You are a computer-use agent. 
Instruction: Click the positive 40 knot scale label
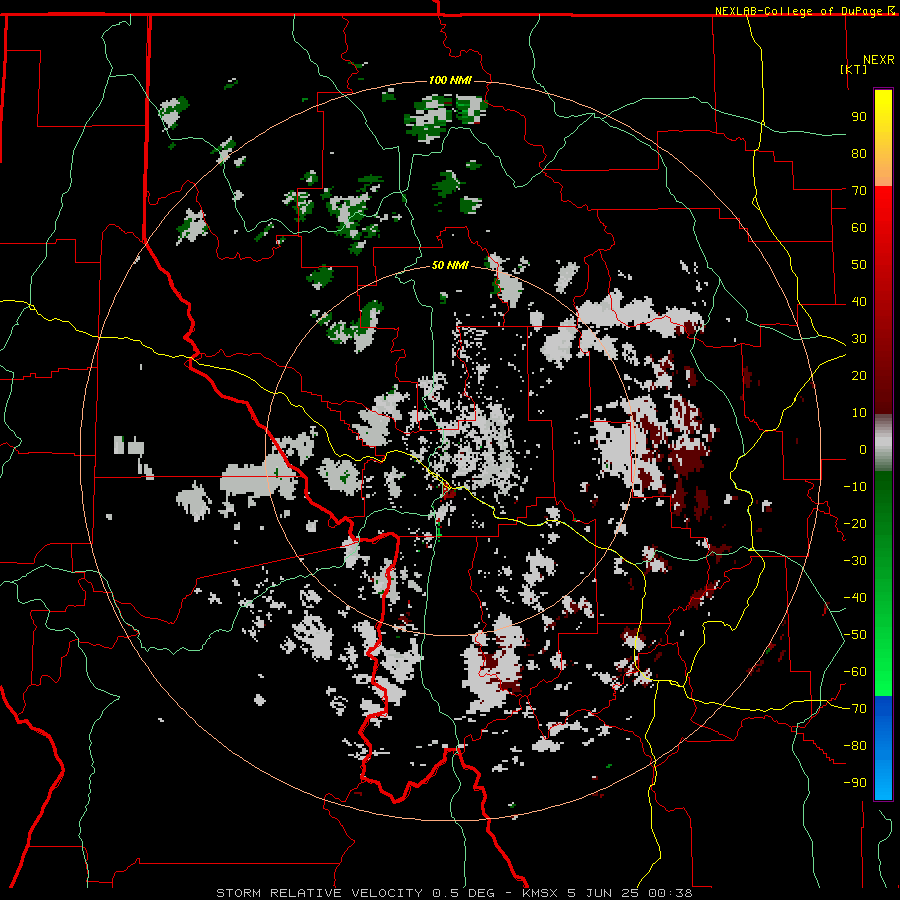[x=859, y=302]
